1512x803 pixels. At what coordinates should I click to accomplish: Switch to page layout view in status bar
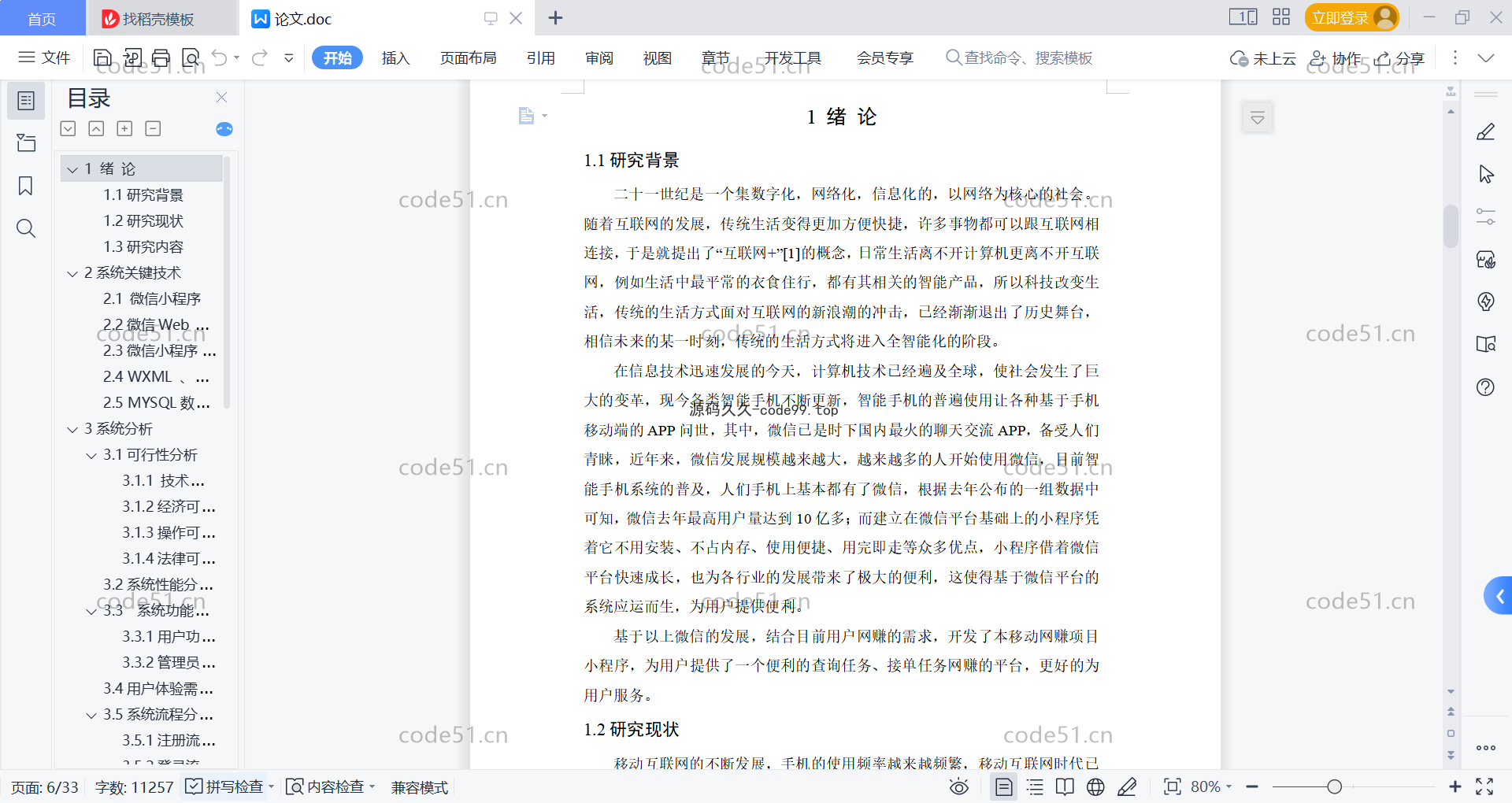pos(1004,786)
